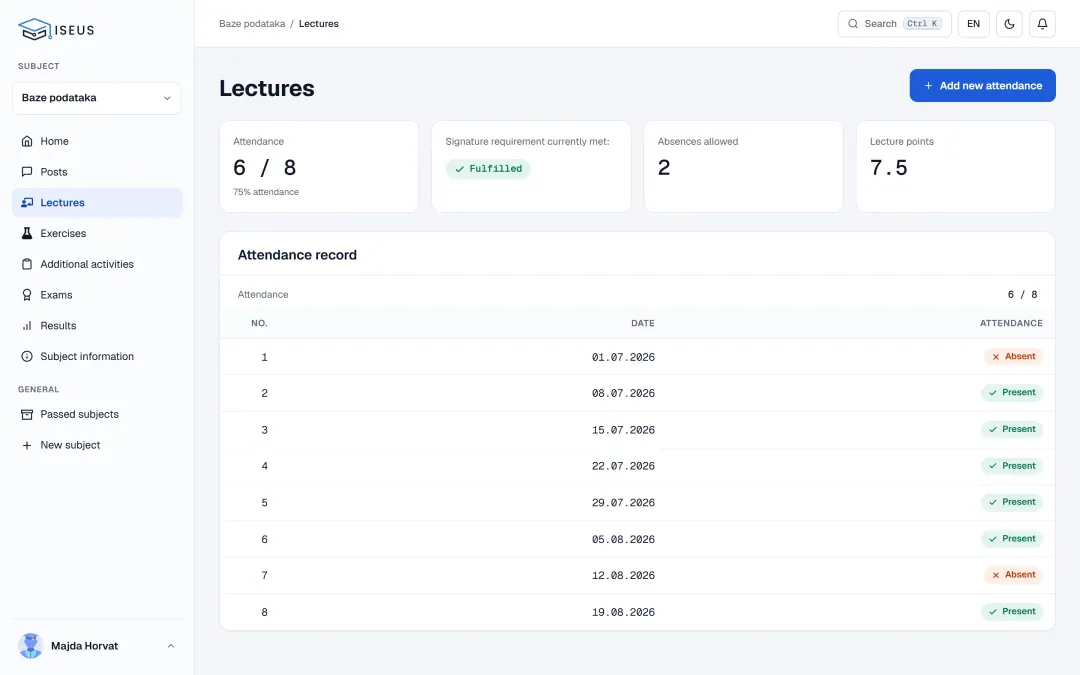Click the date 22.07.2026 in the table
The height and width of the screenshot is (675, 1080).
(x=623, y=466)
